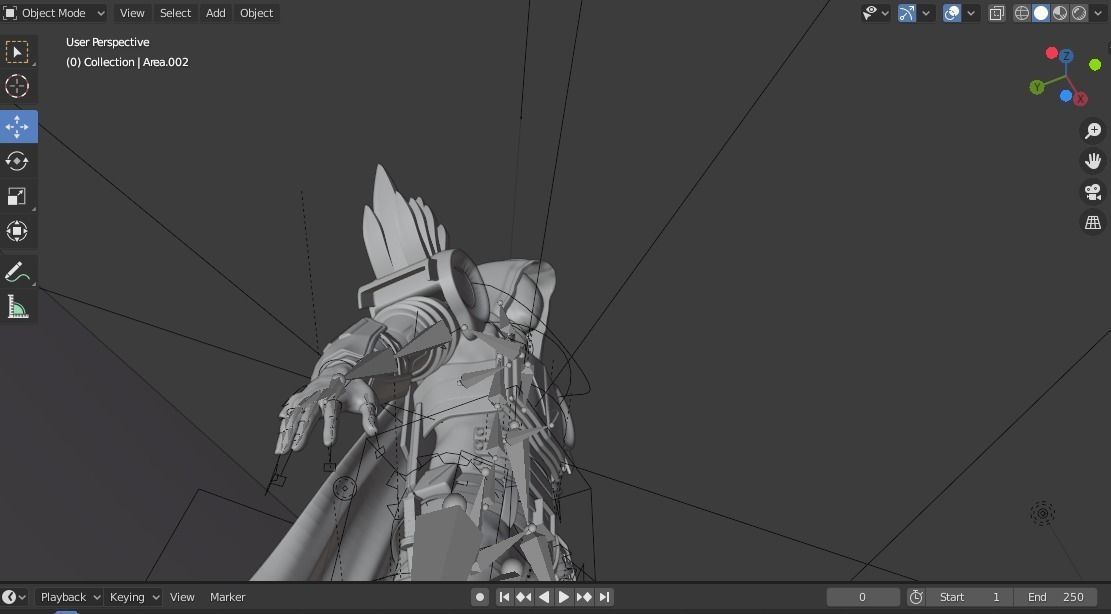
Task: Jump to the next keyframe
Action: (584, 597)
